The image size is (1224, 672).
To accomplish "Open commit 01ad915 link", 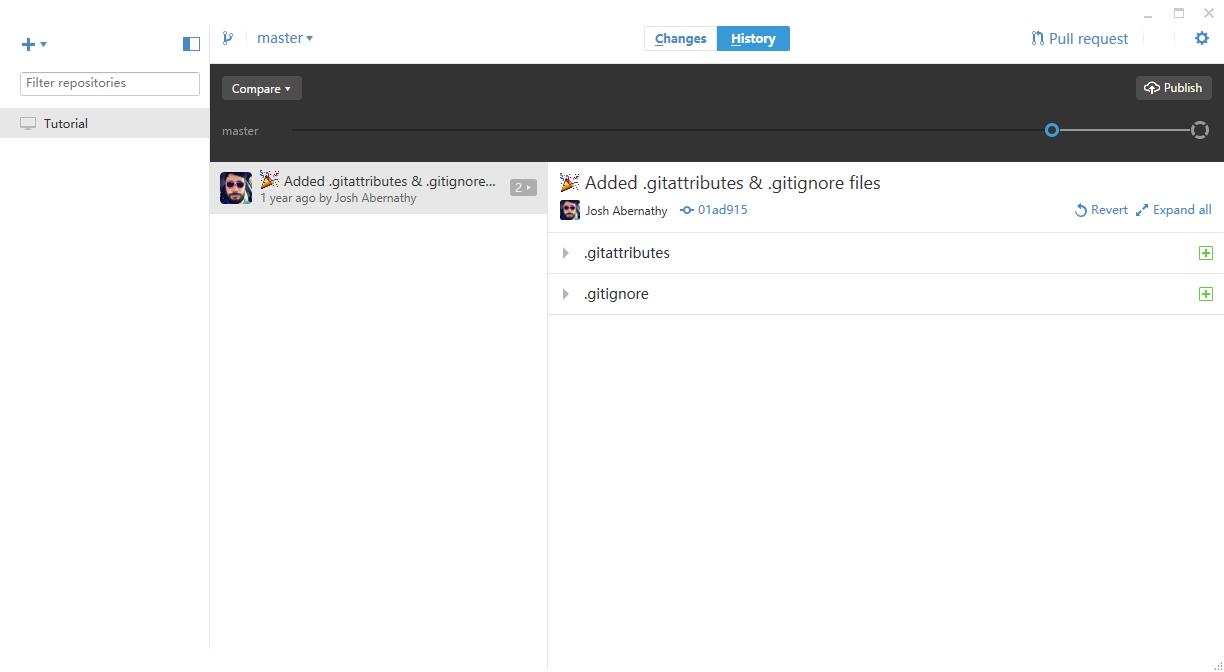I will [x=722, y=210].
